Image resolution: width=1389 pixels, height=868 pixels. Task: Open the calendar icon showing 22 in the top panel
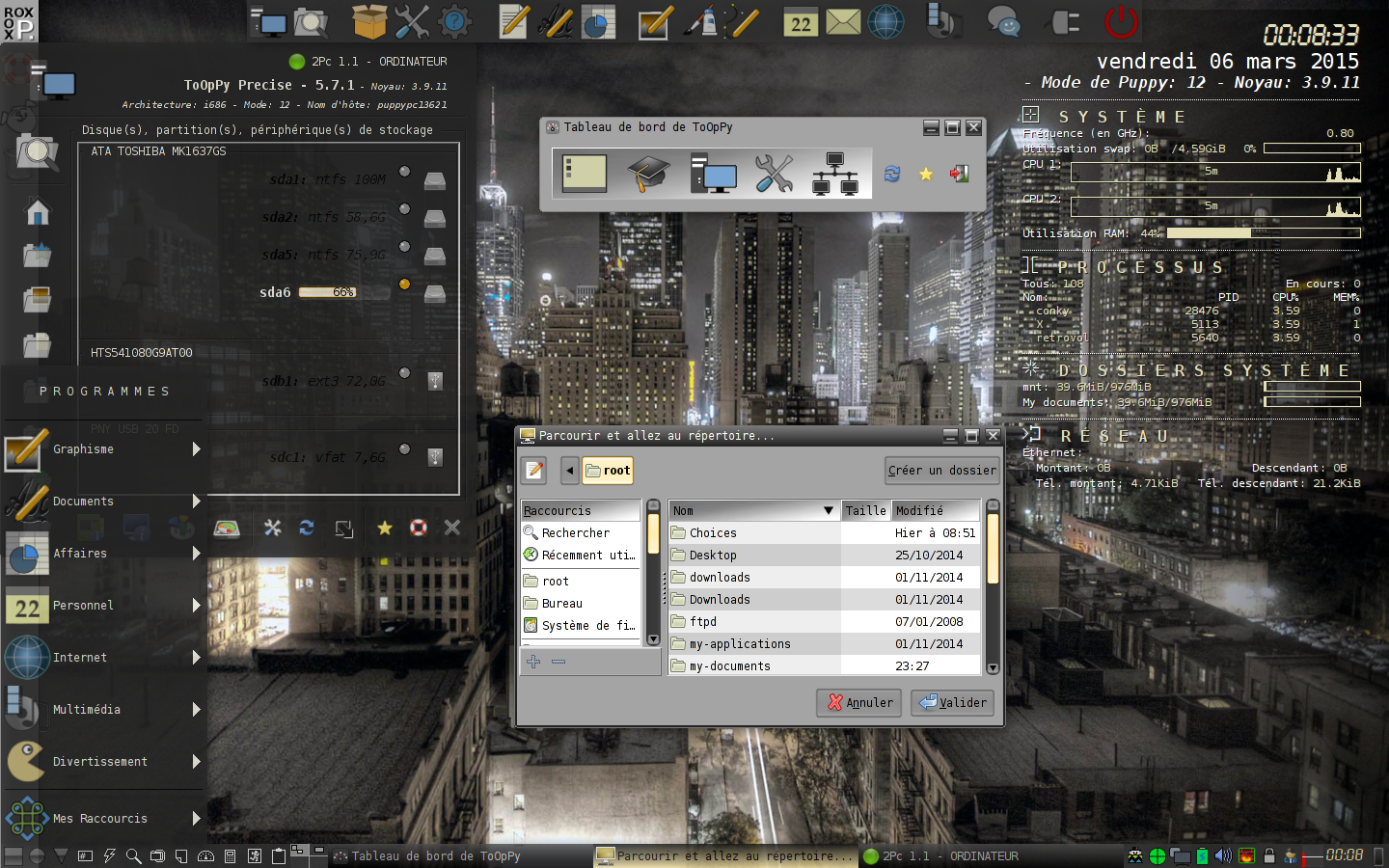(x=801, y=22)
